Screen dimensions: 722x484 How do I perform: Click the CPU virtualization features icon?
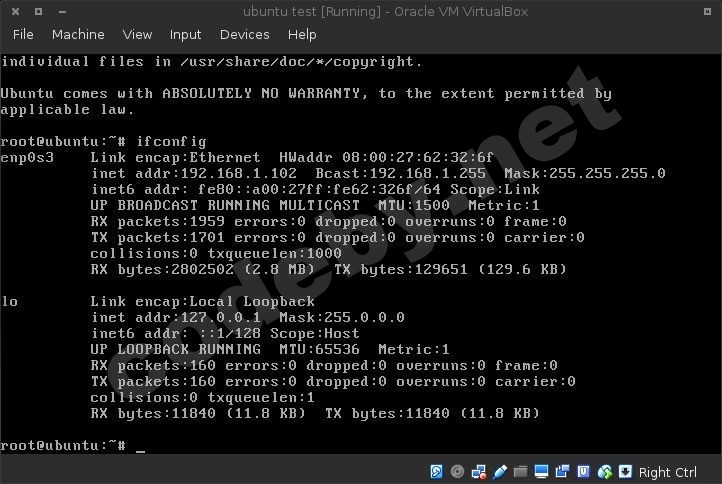583,472
